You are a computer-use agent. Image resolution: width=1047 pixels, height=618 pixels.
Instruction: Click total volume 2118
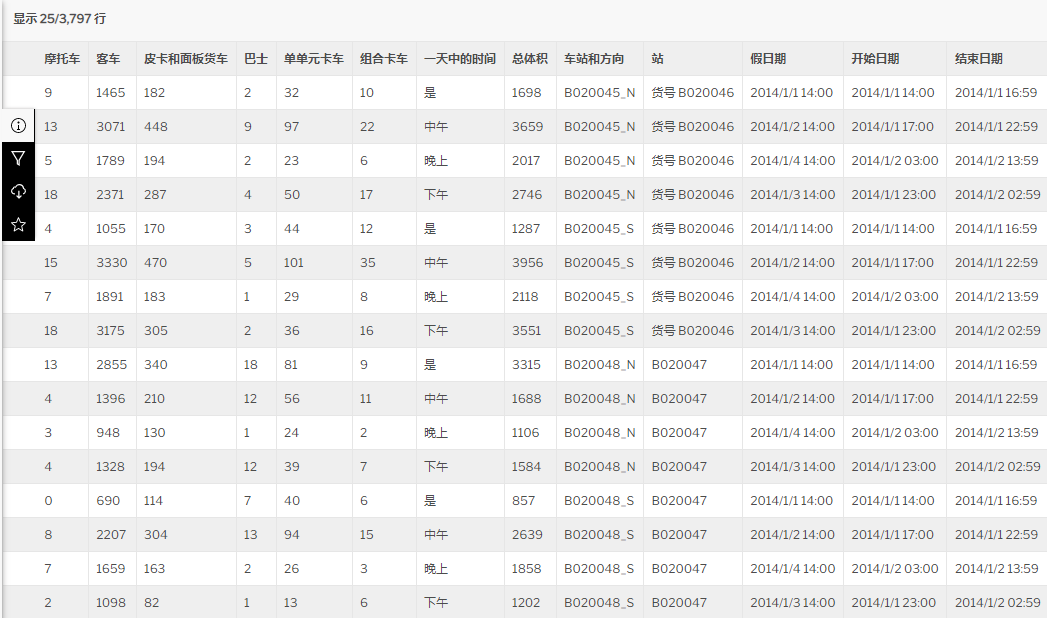click(x=525, y=297)
